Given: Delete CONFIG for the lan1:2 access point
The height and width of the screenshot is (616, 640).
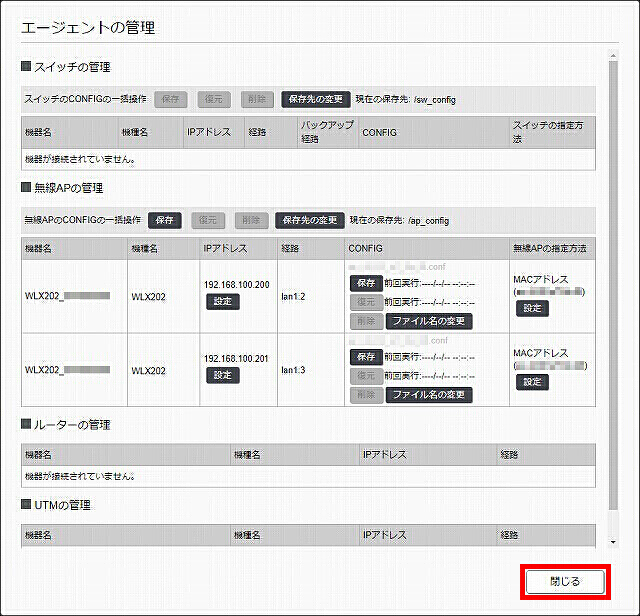Looking at the screenshot, I should coord(366,322).
